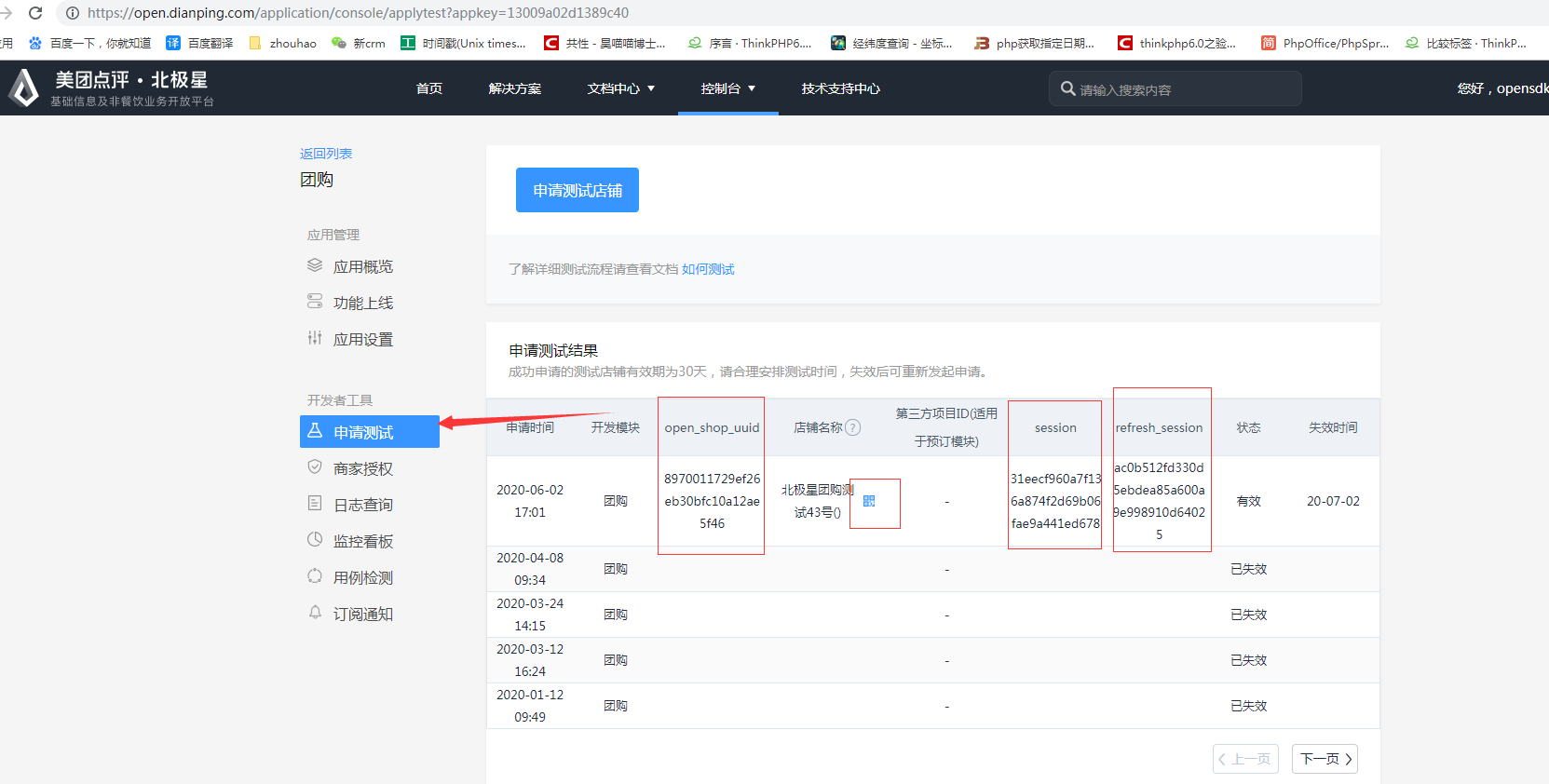Open 应用设置 sliders icon

315,338
